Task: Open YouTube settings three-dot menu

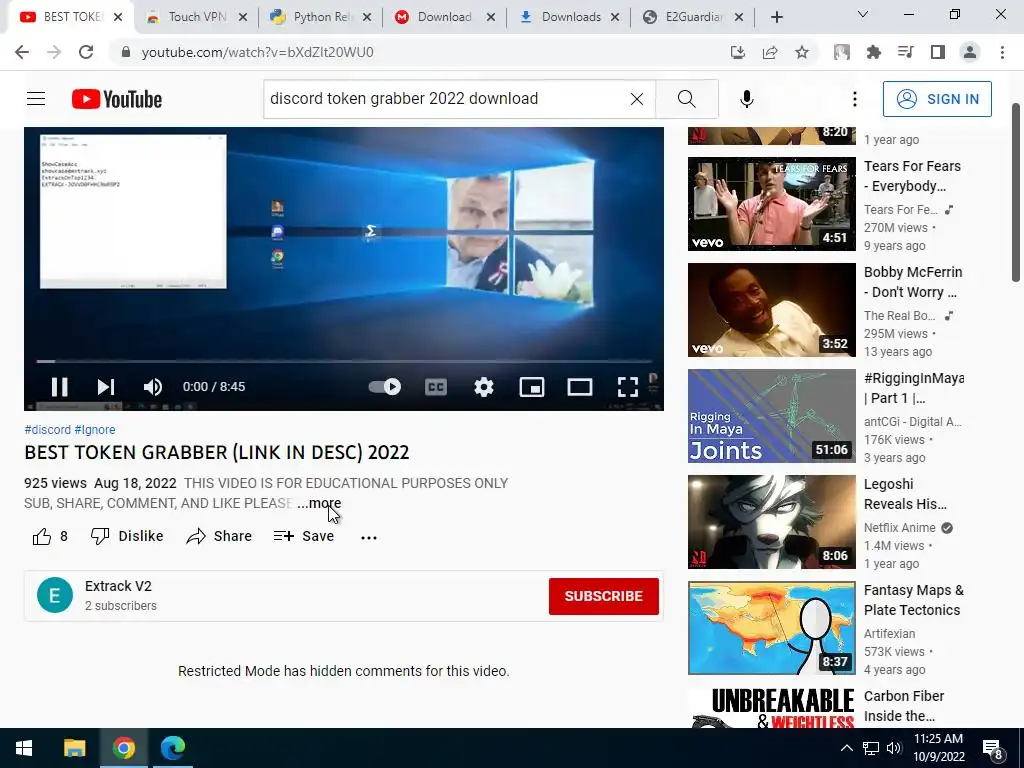Action: click(x=855, y=99)
